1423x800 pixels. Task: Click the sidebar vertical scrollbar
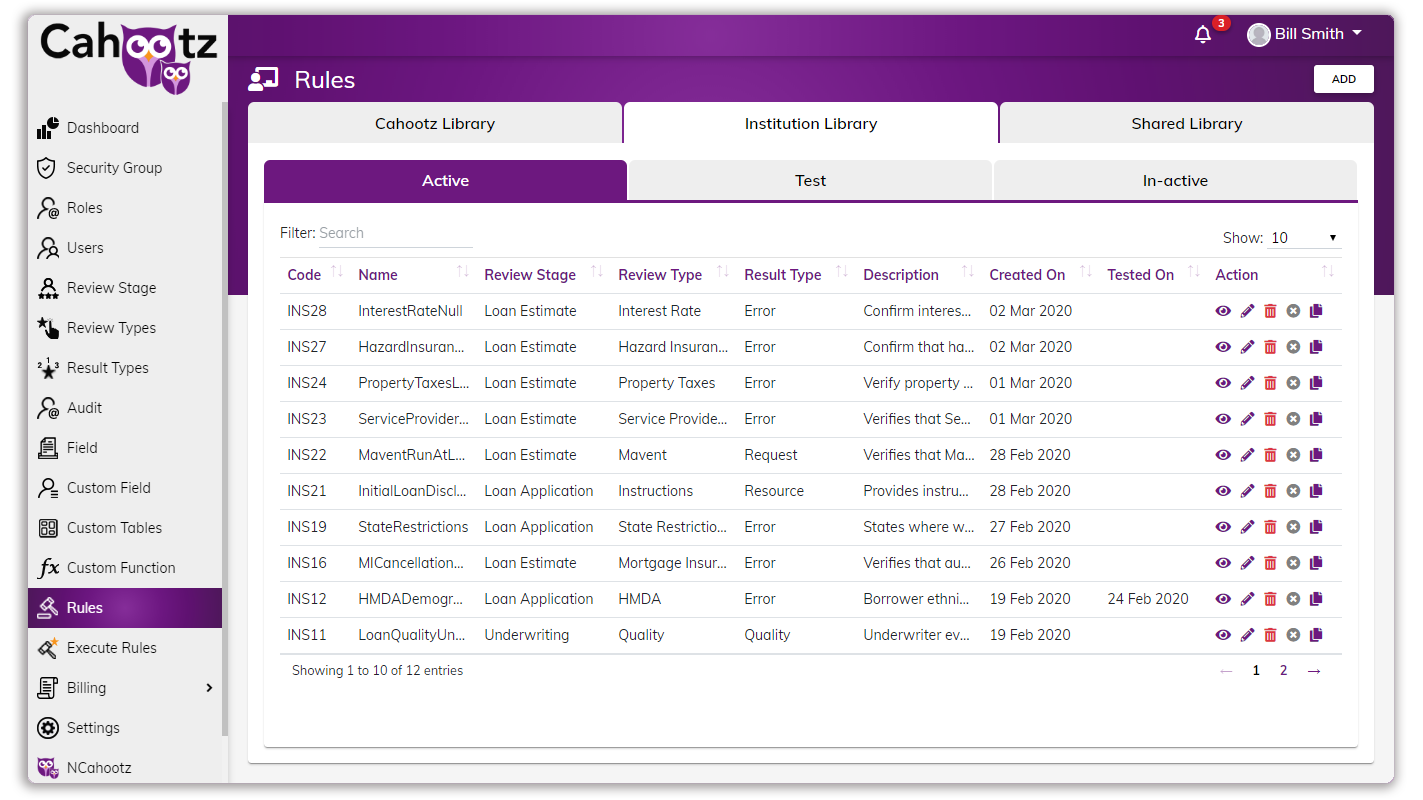225,420
